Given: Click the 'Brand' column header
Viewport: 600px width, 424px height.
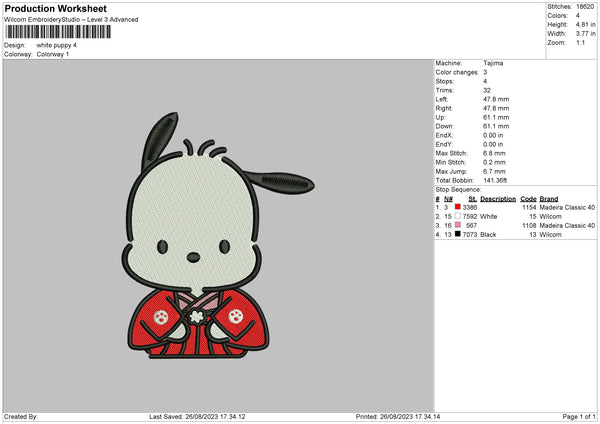Looking at the screenshot, I should point(549,199).
